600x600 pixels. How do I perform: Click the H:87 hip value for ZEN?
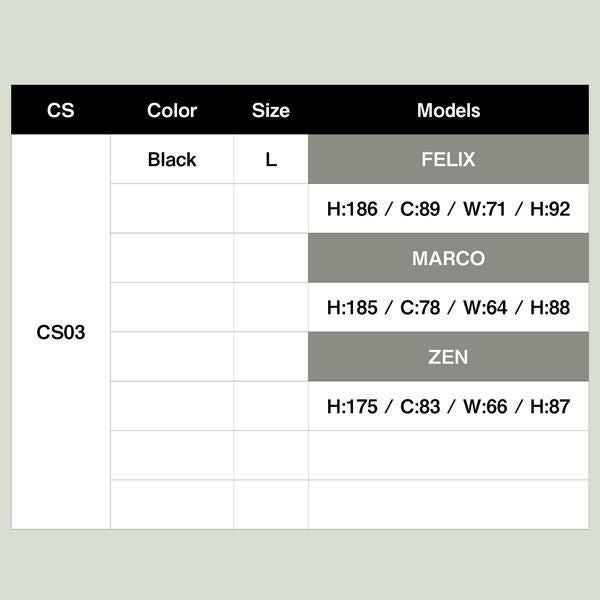pos(550,407)
